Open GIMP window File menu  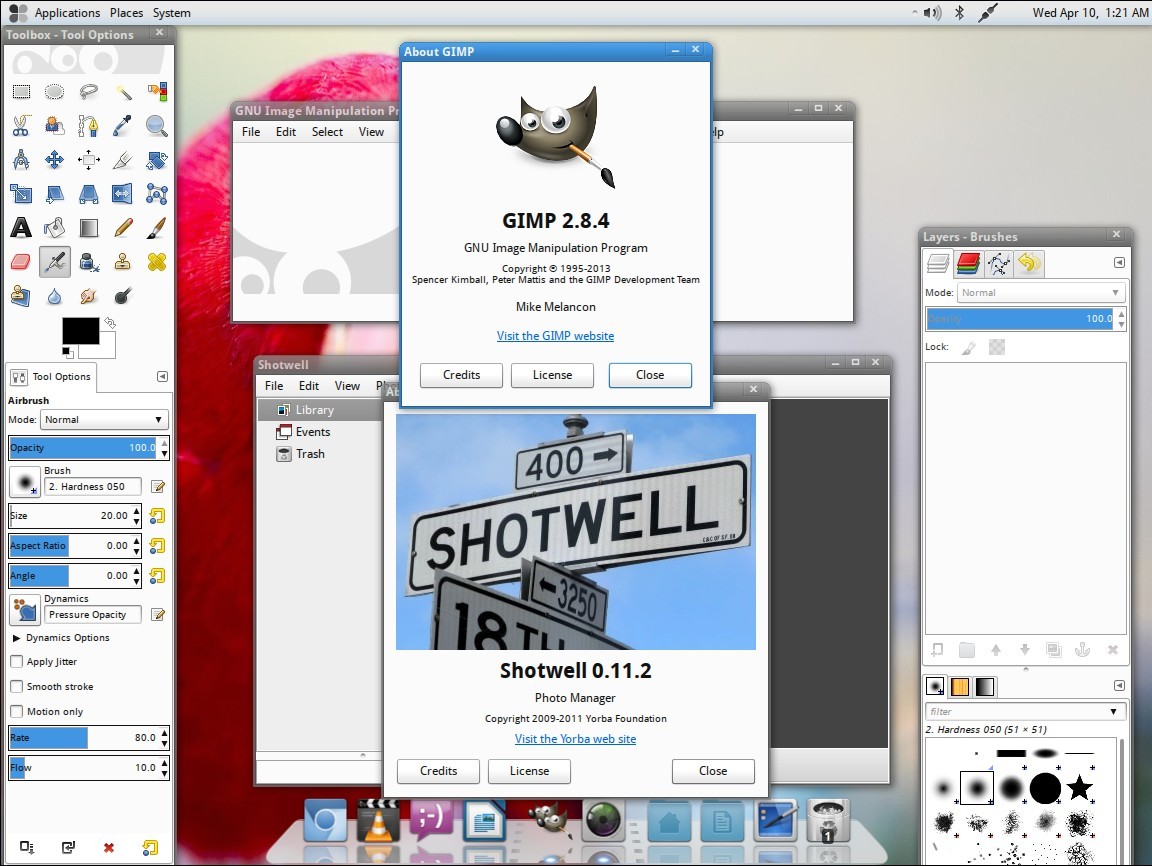coord(251,131)
